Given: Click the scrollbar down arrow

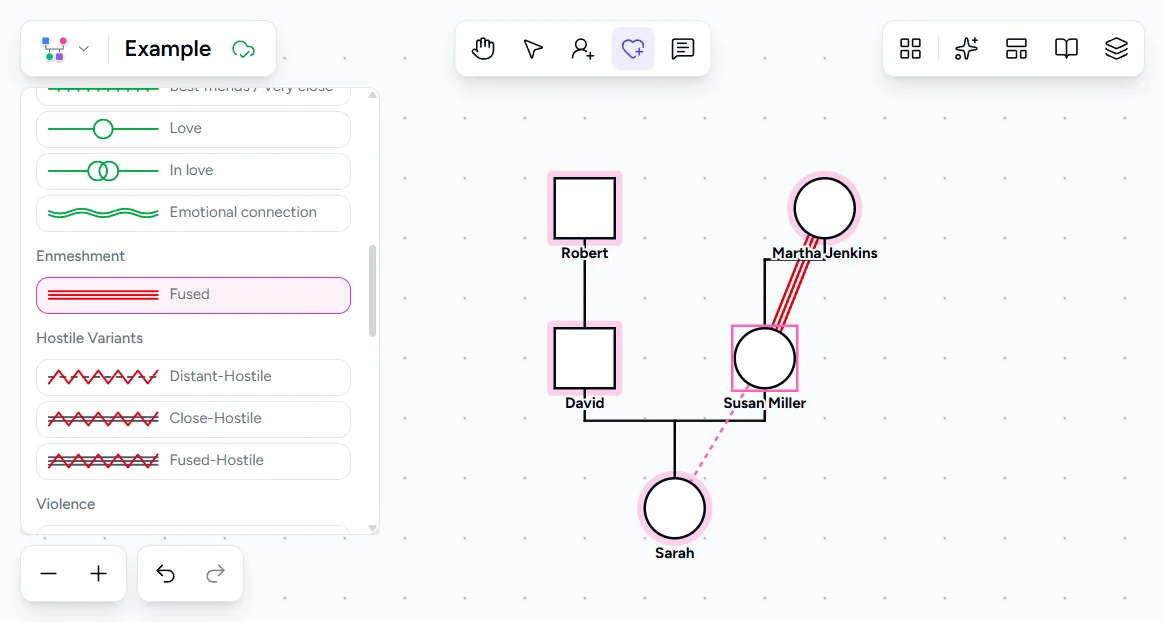Looking at the screenshot, I should (x=372, y=528).
